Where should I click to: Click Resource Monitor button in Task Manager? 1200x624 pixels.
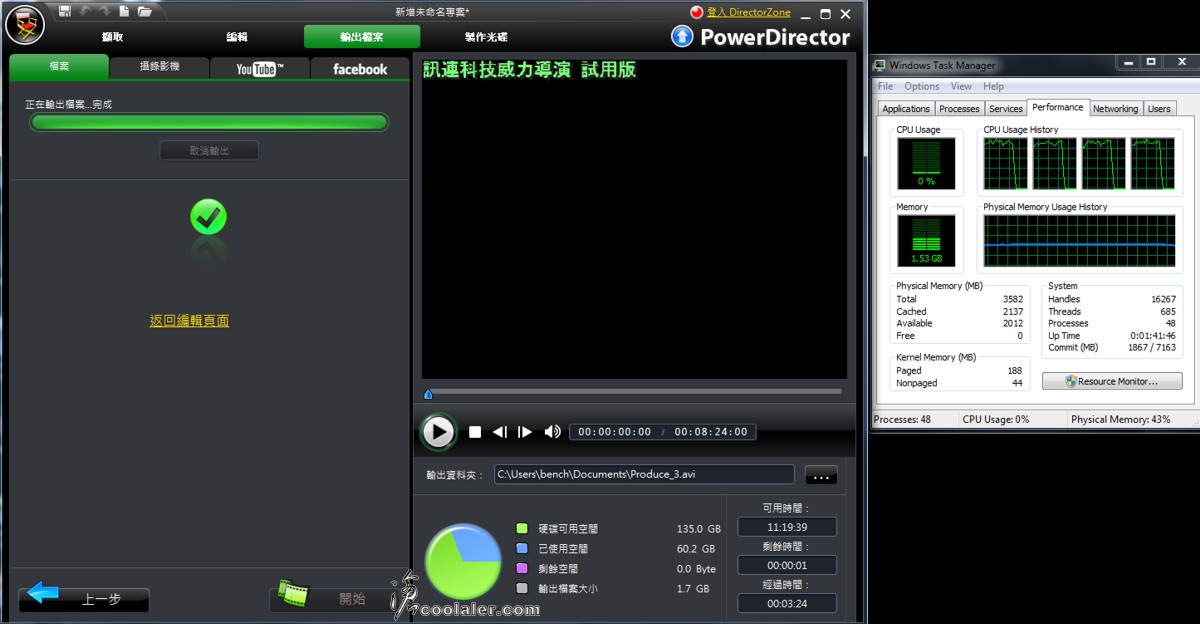coord(1112,381)
